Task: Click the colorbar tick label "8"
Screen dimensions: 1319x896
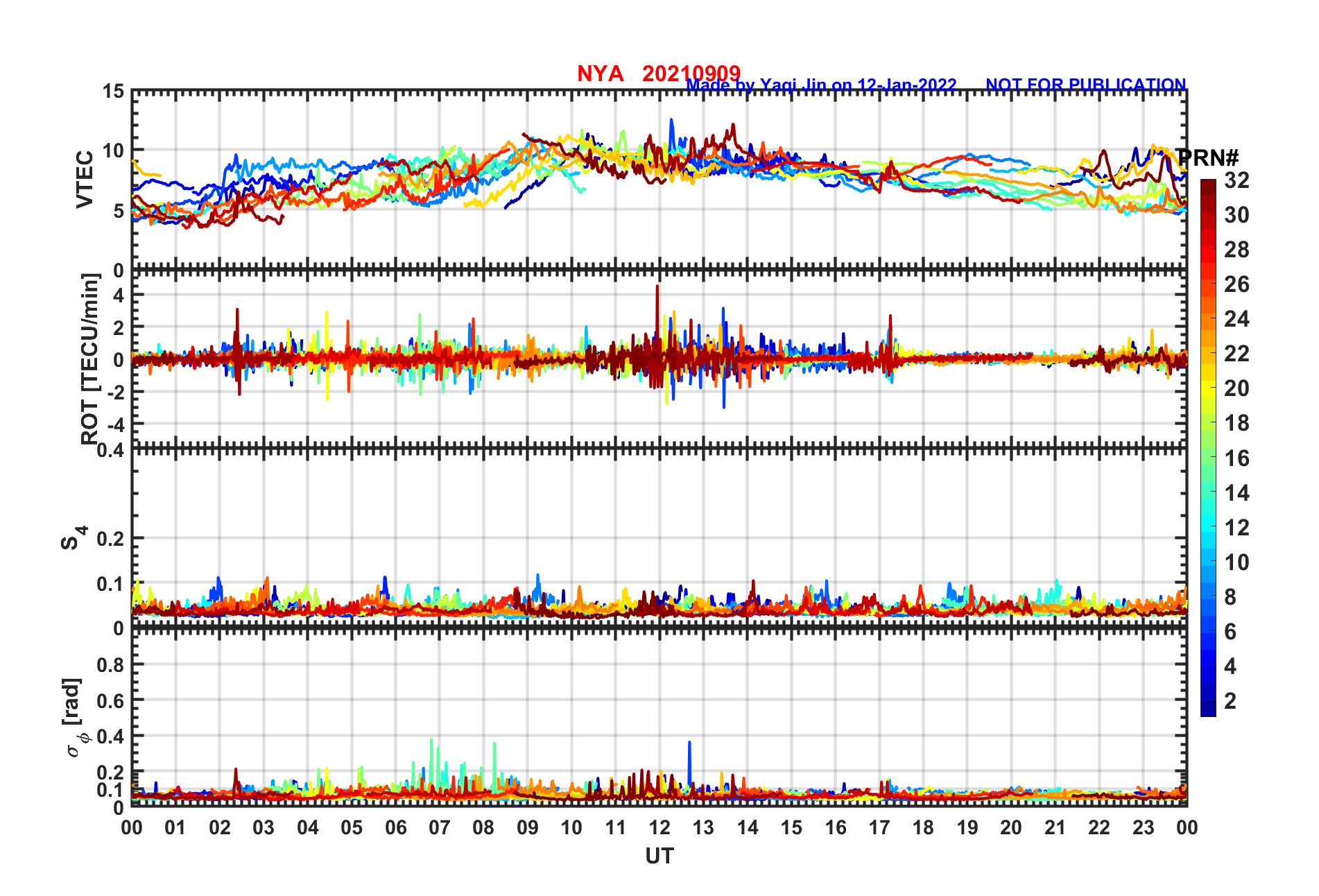Action: [1230, 597]
